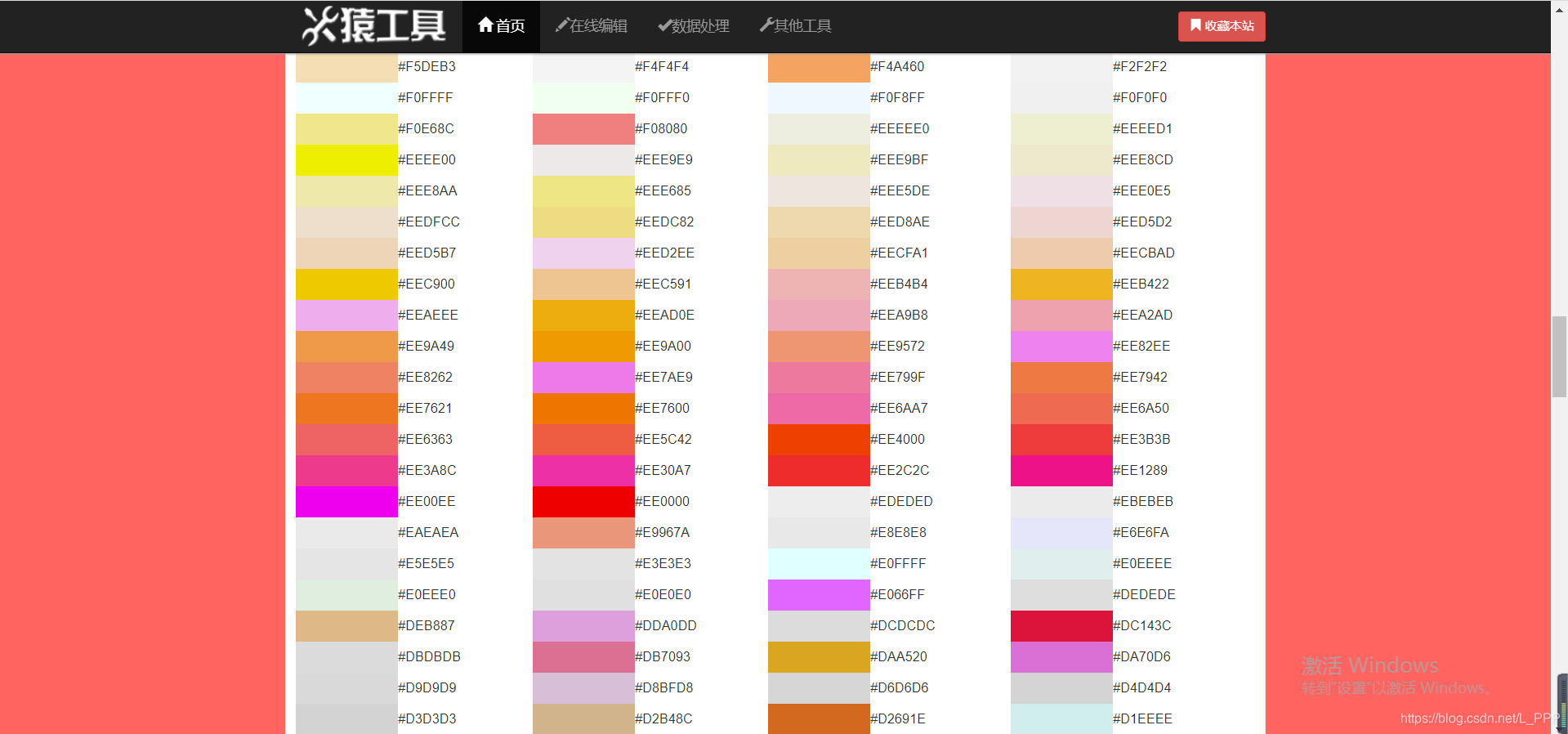Select the #EE3B3B code text
Image resolution: width=1568 pixels, height=734 pixels.
point(1141,440)
